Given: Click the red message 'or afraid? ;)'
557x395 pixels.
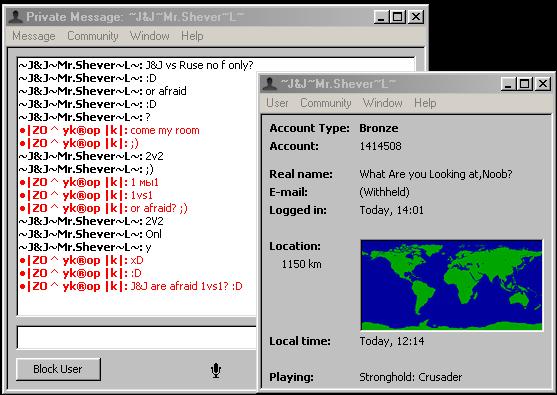Looking at the screenshot, I should point(159,208).
